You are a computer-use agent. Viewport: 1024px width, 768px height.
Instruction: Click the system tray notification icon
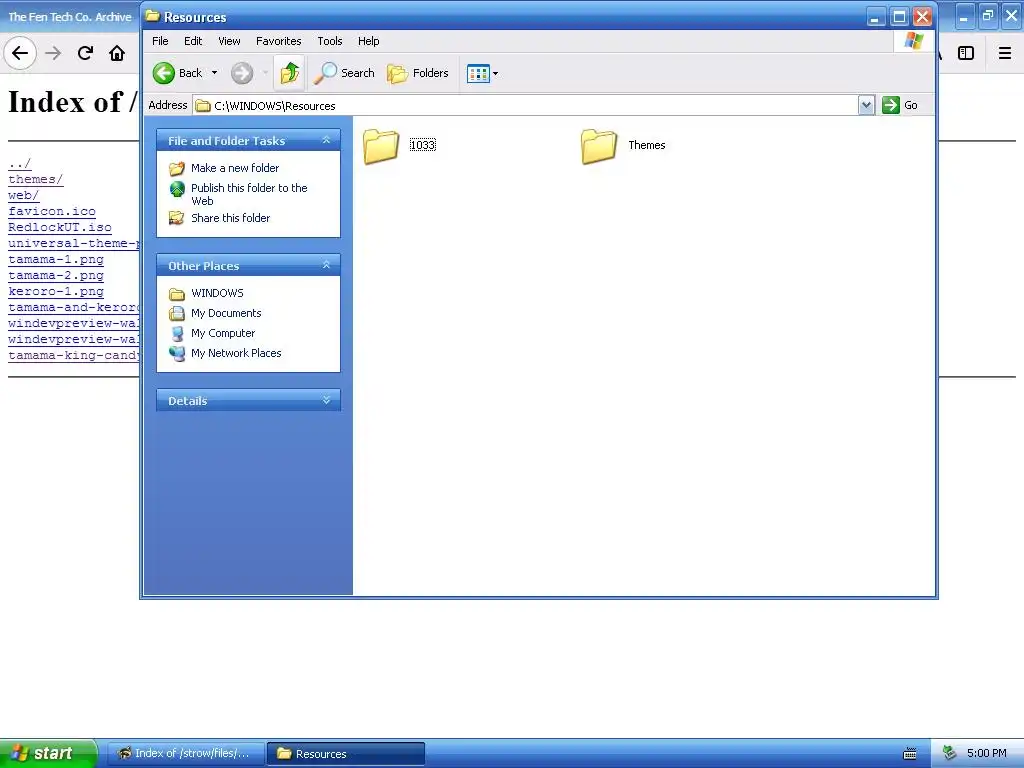[x=950, y=753]
